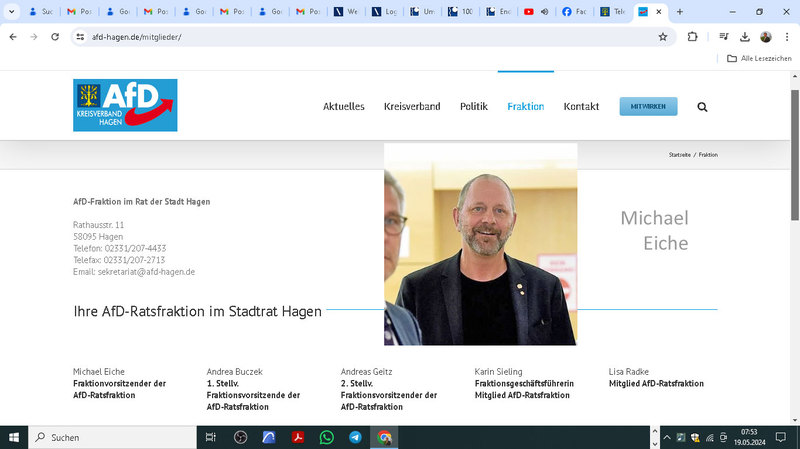800x449 pixels.
Task: Open WhatsApp from the taskbar
Action: pos(326,438)
